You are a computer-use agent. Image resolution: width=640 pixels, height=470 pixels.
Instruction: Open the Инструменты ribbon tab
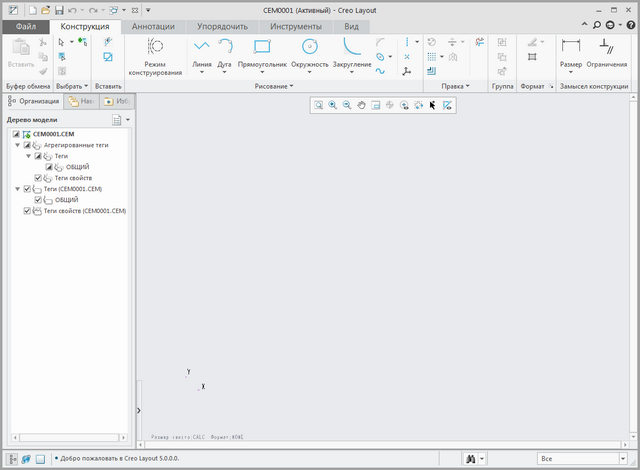click(x=294, y=26)
